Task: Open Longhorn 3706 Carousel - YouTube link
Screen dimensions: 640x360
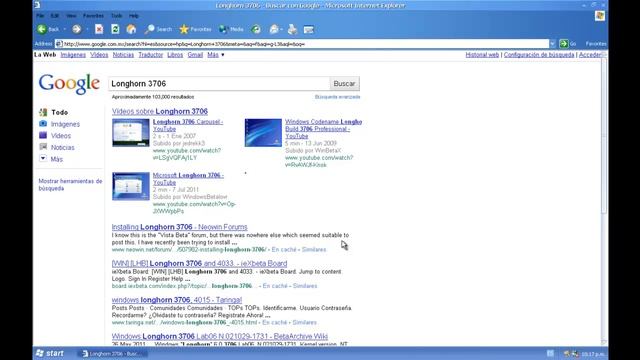Action: pyautogui.click(x=188, y=125)
